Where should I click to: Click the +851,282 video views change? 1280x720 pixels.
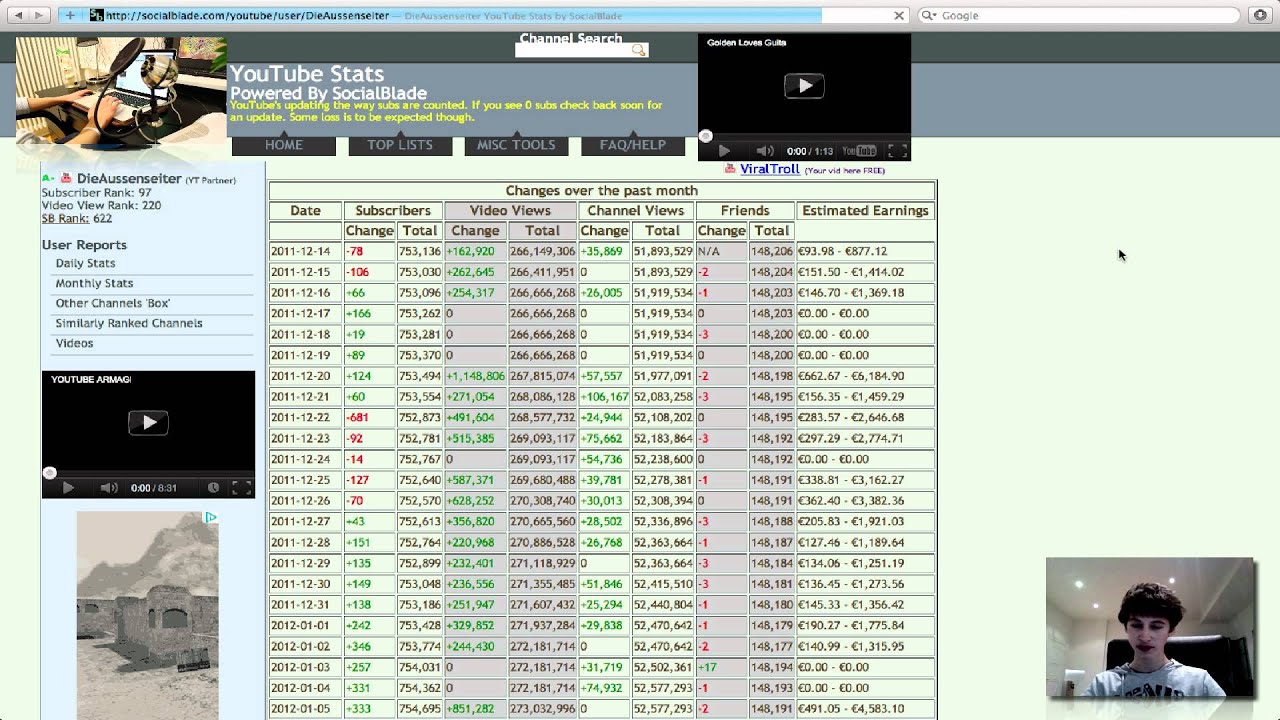pyautogui.click(x=475, y=708)
